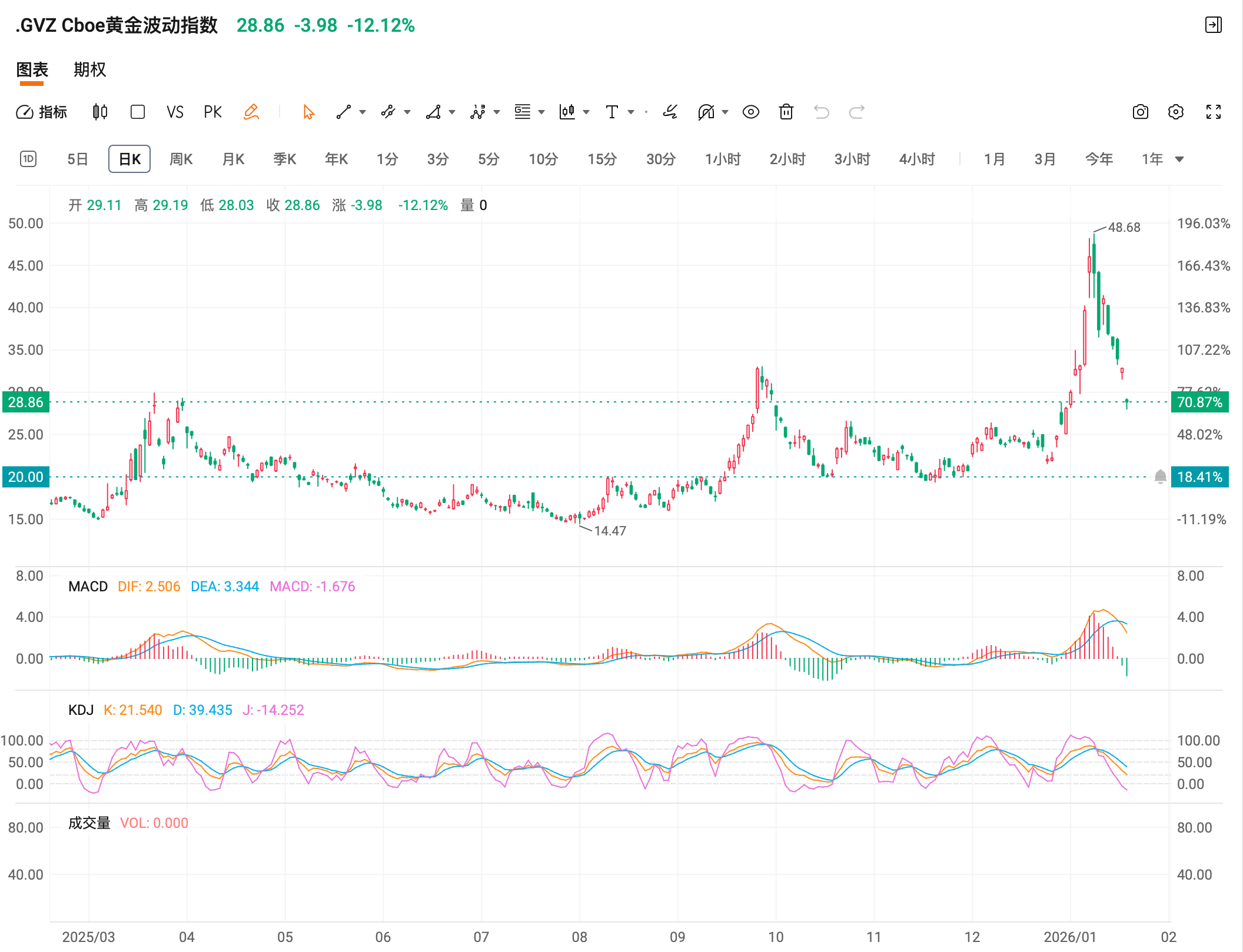The width and height of the screenshot is (1243, 952).
Task: Expand the text tool dropdown arrow
Action: tap(631, 112)
